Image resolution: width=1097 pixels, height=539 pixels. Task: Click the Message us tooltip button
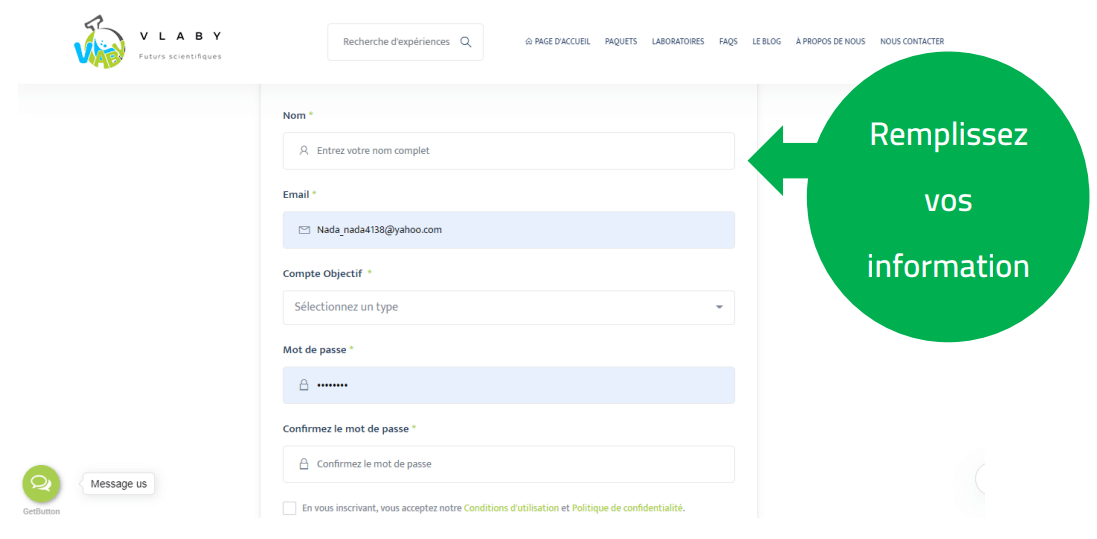118,484
